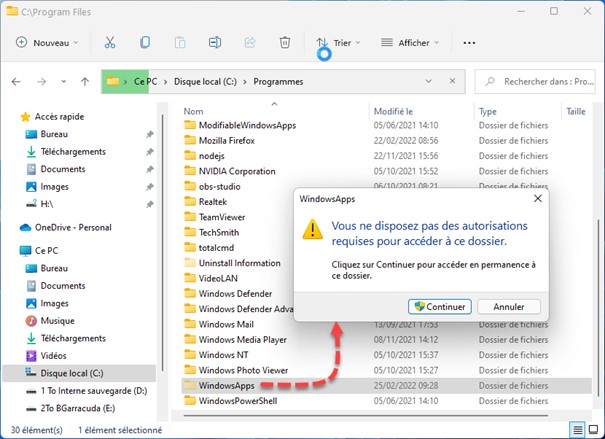Switch to details view in status bar

577,429
